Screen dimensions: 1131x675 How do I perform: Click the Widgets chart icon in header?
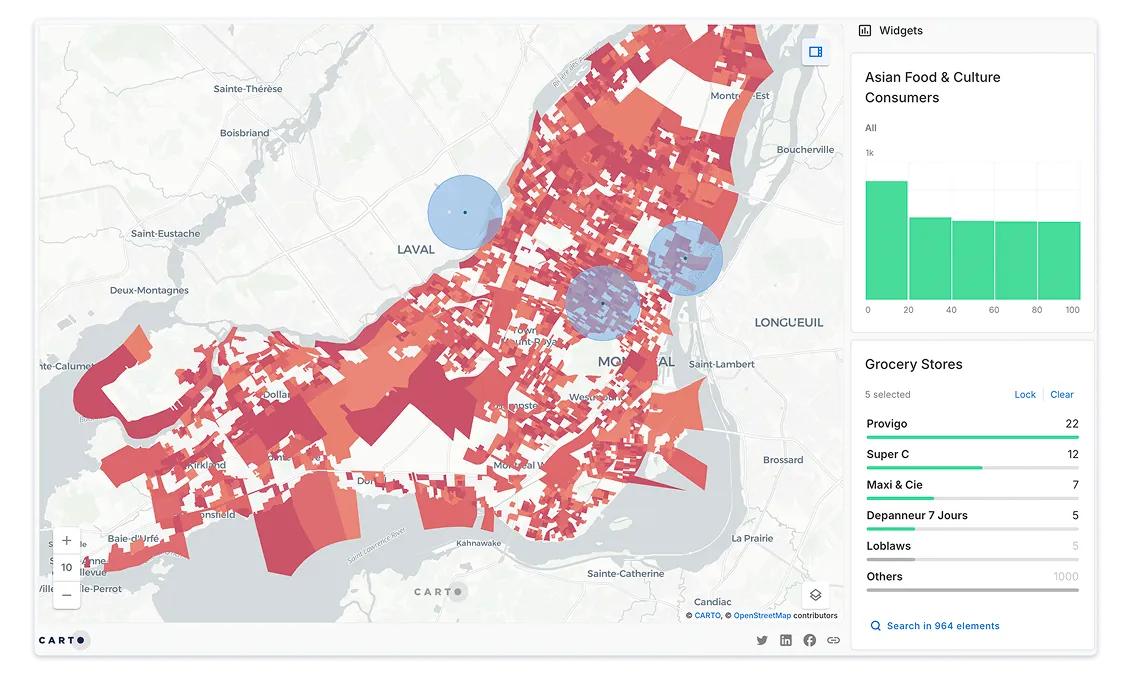pyautogui.click(x=865, y=31)
